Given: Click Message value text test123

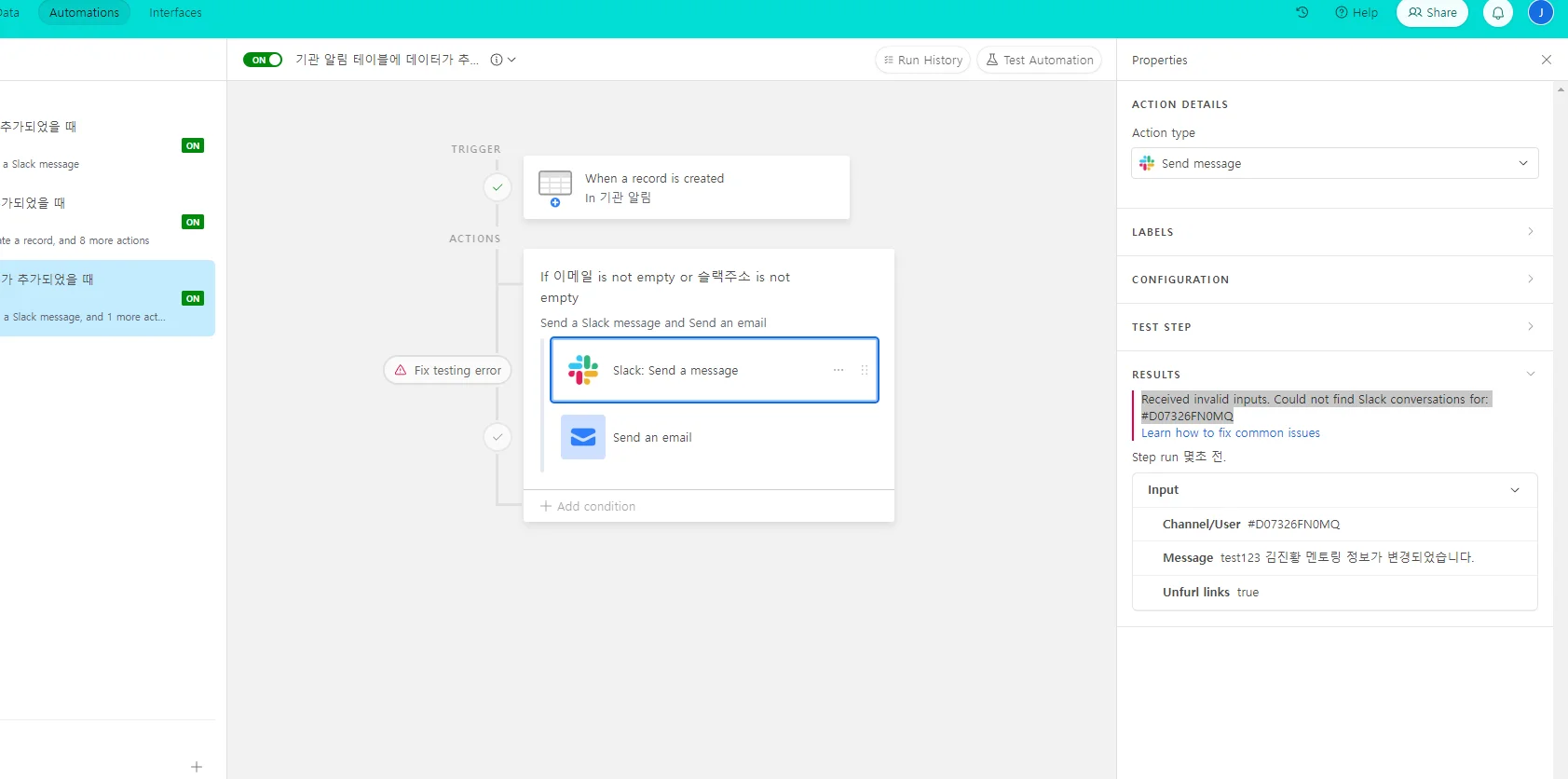Looking at the screenshot, I should point(1347,558).
